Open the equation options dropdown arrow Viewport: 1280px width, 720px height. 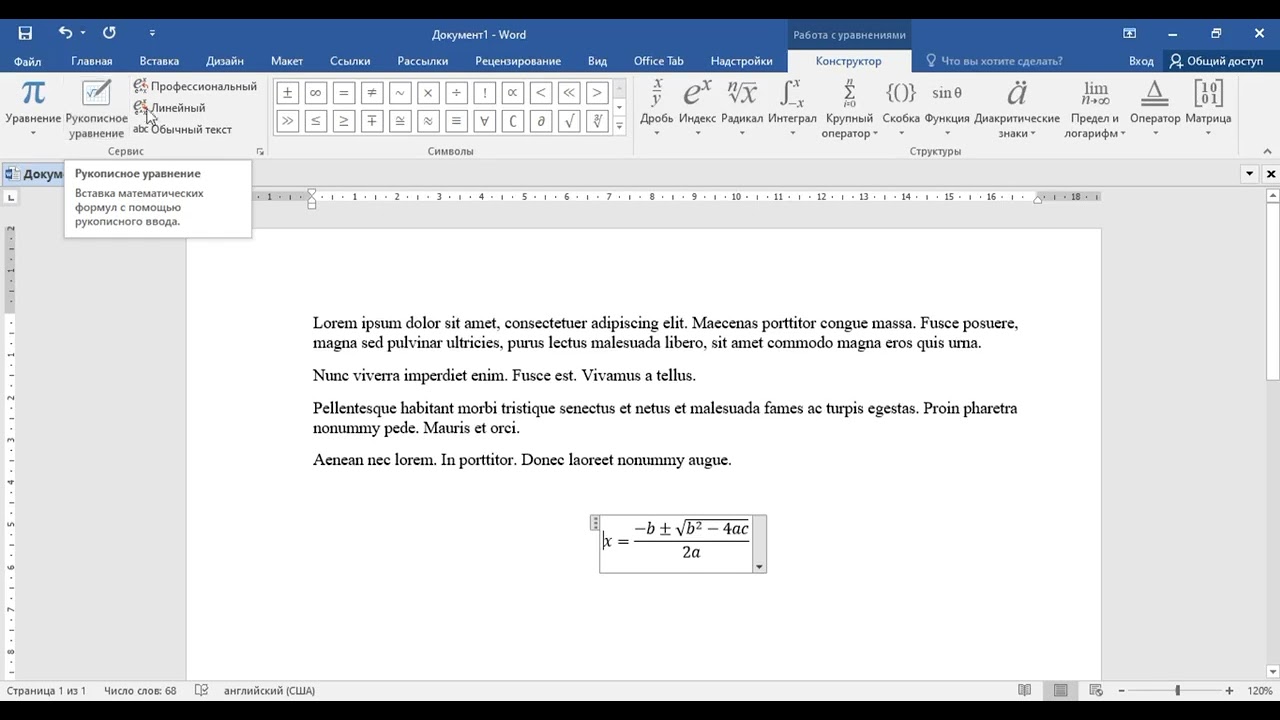759,567
